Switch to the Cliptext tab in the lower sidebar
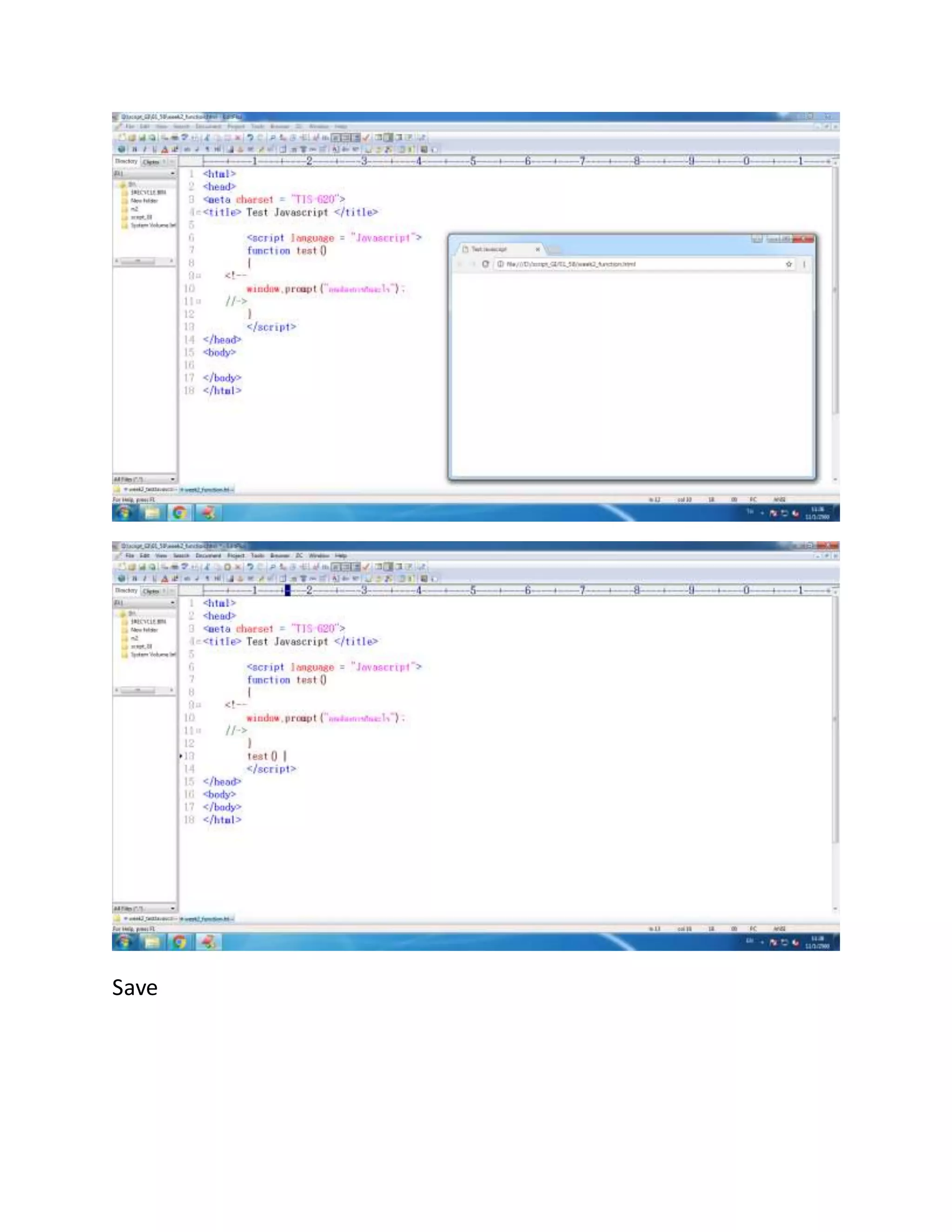Viewport: 952px width, 1232px height. tap(151, 591)
